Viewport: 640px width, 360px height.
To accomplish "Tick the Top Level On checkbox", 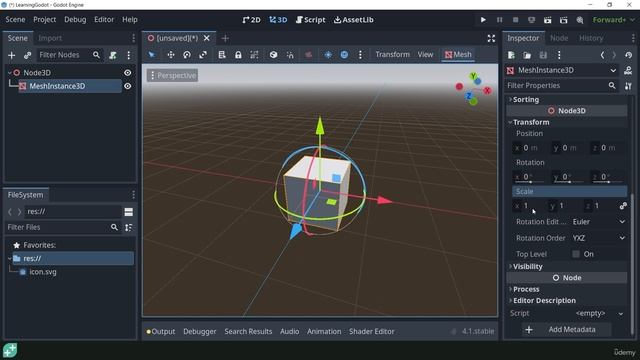I will click(x=576, y=254).
